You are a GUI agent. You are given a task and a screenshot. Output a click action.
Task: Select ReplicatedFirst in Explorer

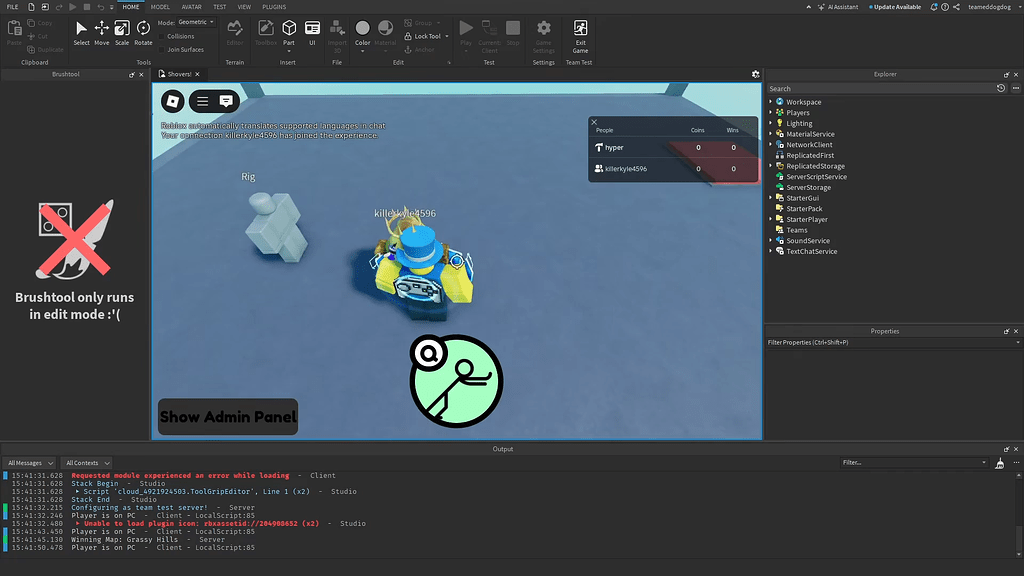(x=810, y=155)
